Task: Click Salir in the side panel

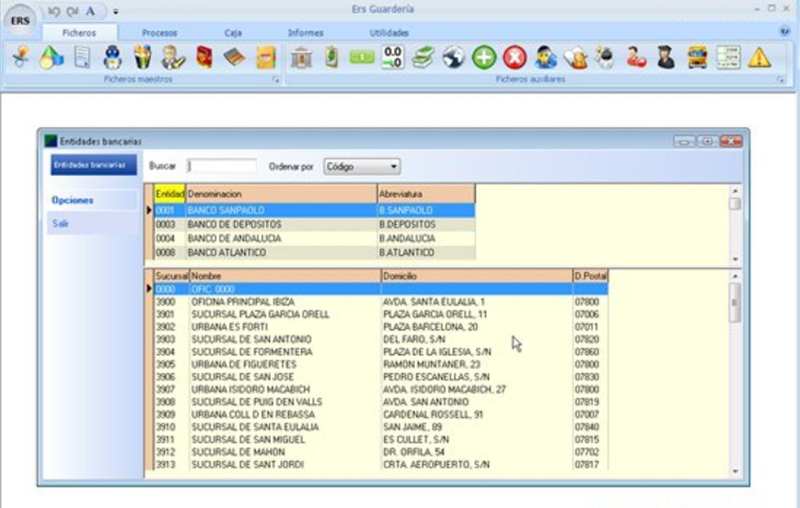Action: pos(61,224)
